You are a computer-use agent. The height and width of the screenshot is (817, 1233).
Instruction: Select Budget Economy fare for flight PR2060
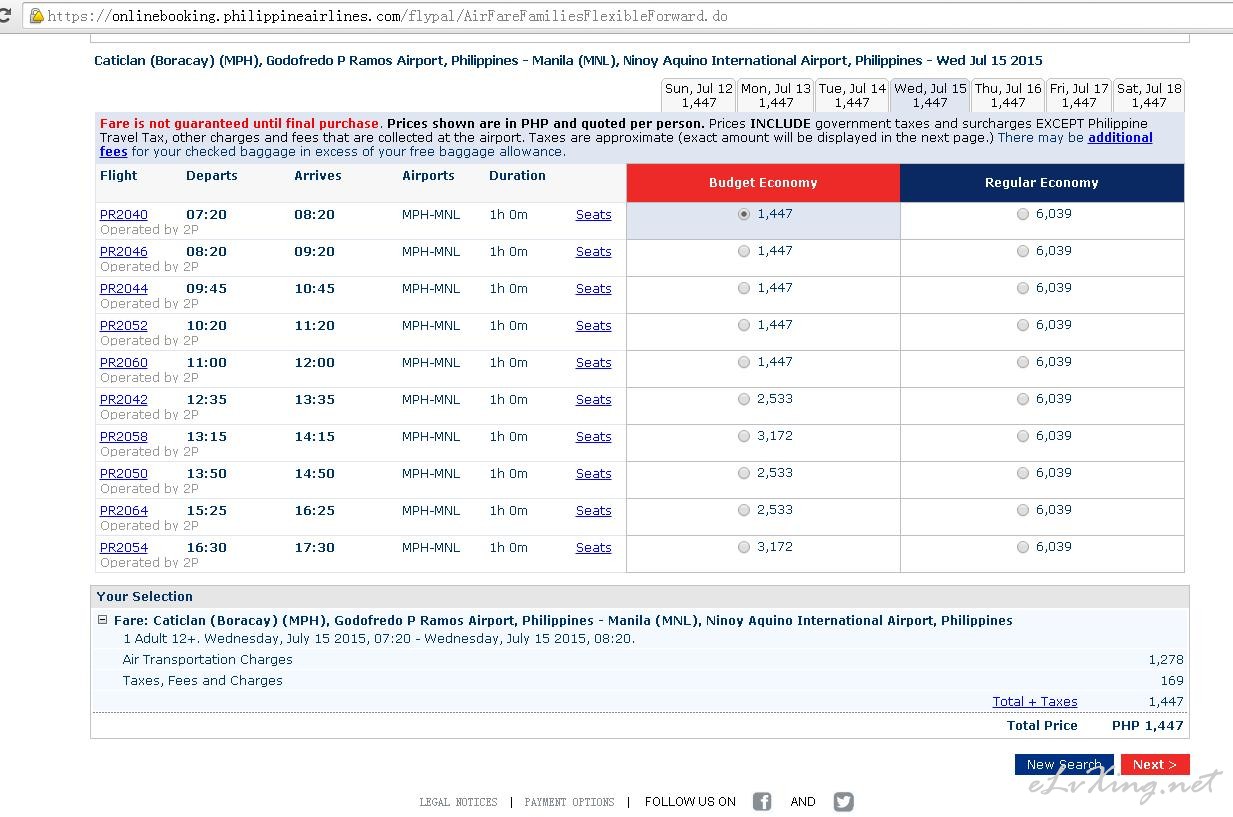pos(744,362)
